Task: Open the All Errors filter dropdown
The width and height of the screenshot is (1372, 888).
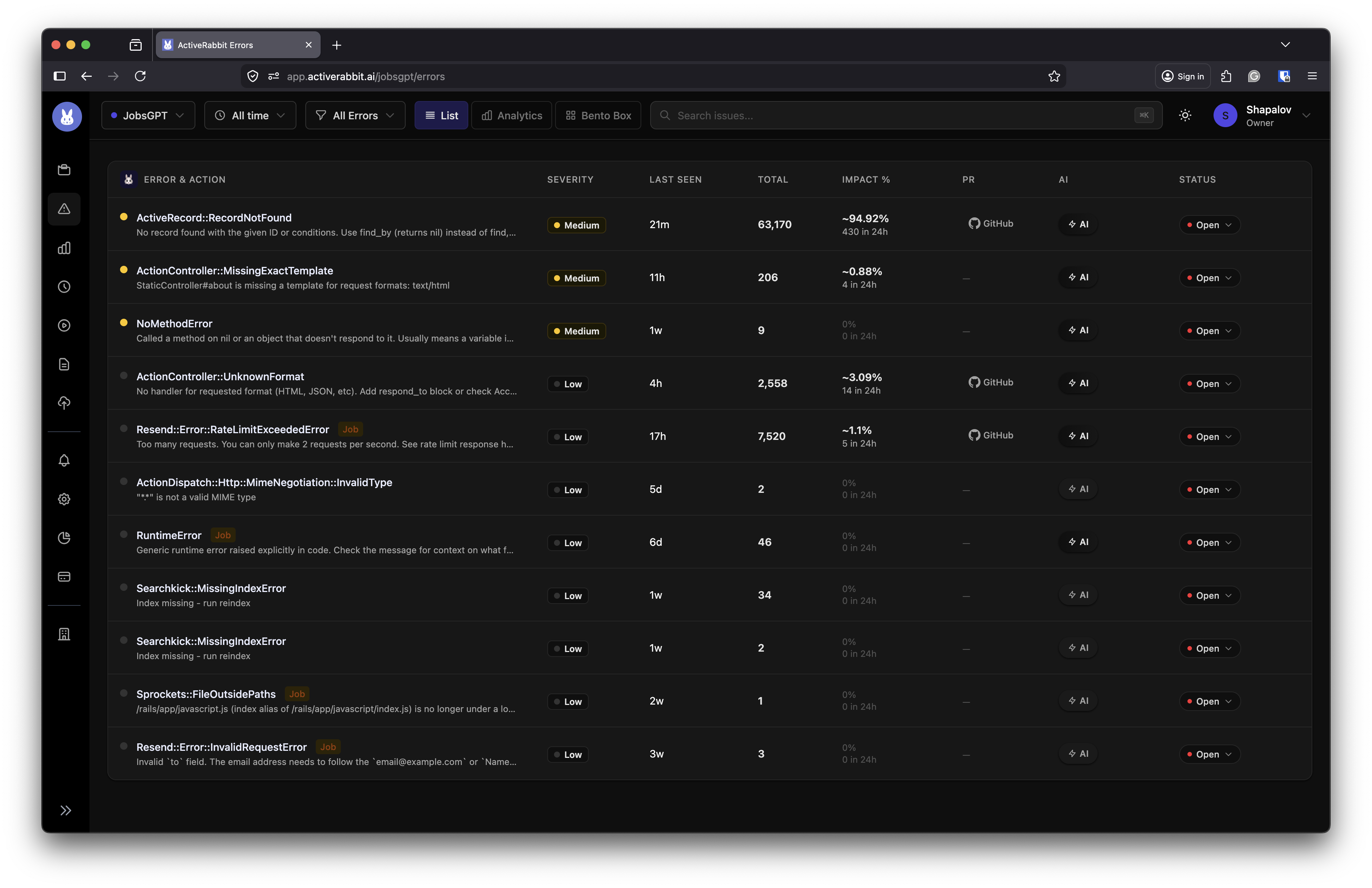Action: pos(355,115)
